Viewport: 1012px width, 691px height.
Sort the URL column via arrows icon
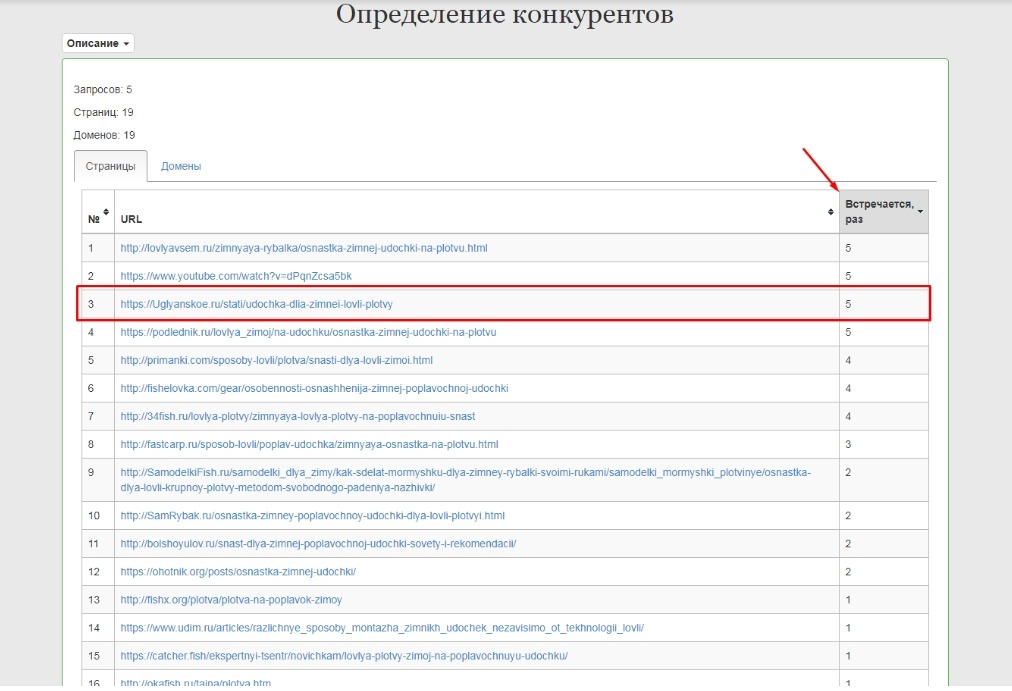[831, 212]
